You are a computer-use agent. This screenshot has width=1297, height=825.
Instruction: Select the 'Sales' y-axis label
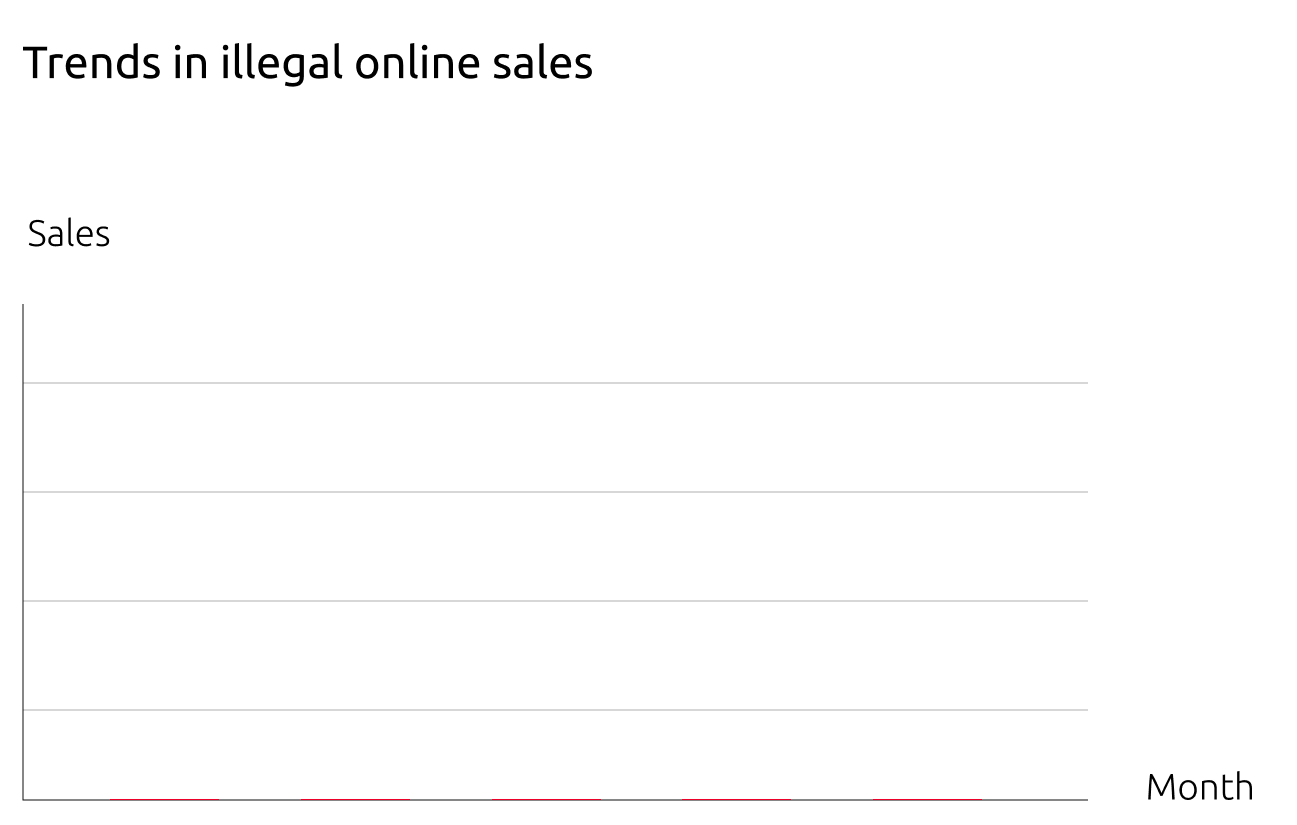pyautogui.click(x=69, y=233)
